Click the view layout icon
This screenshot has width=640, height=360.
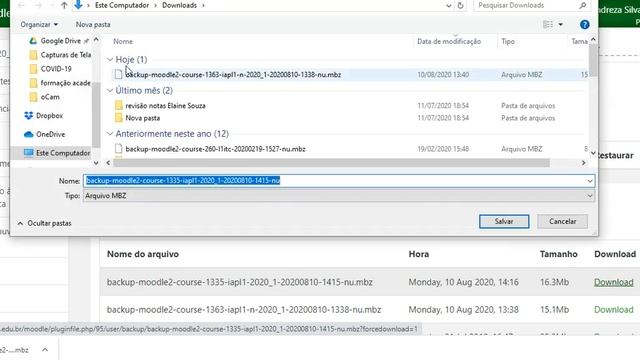coord(548,24)
